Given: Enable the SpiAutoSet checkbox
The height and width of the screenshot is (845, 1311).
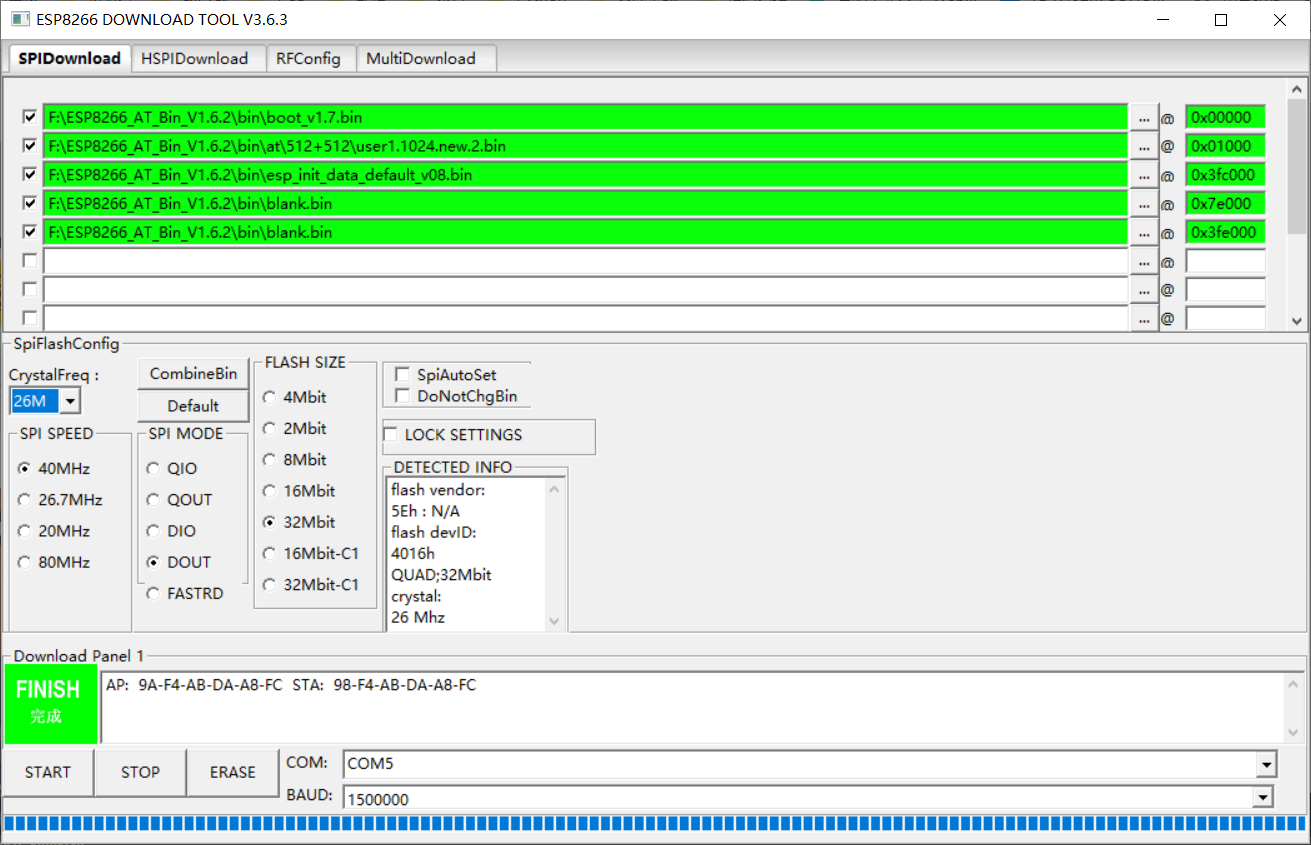Looking at the screenshot, I should click(x=402, y=374).
